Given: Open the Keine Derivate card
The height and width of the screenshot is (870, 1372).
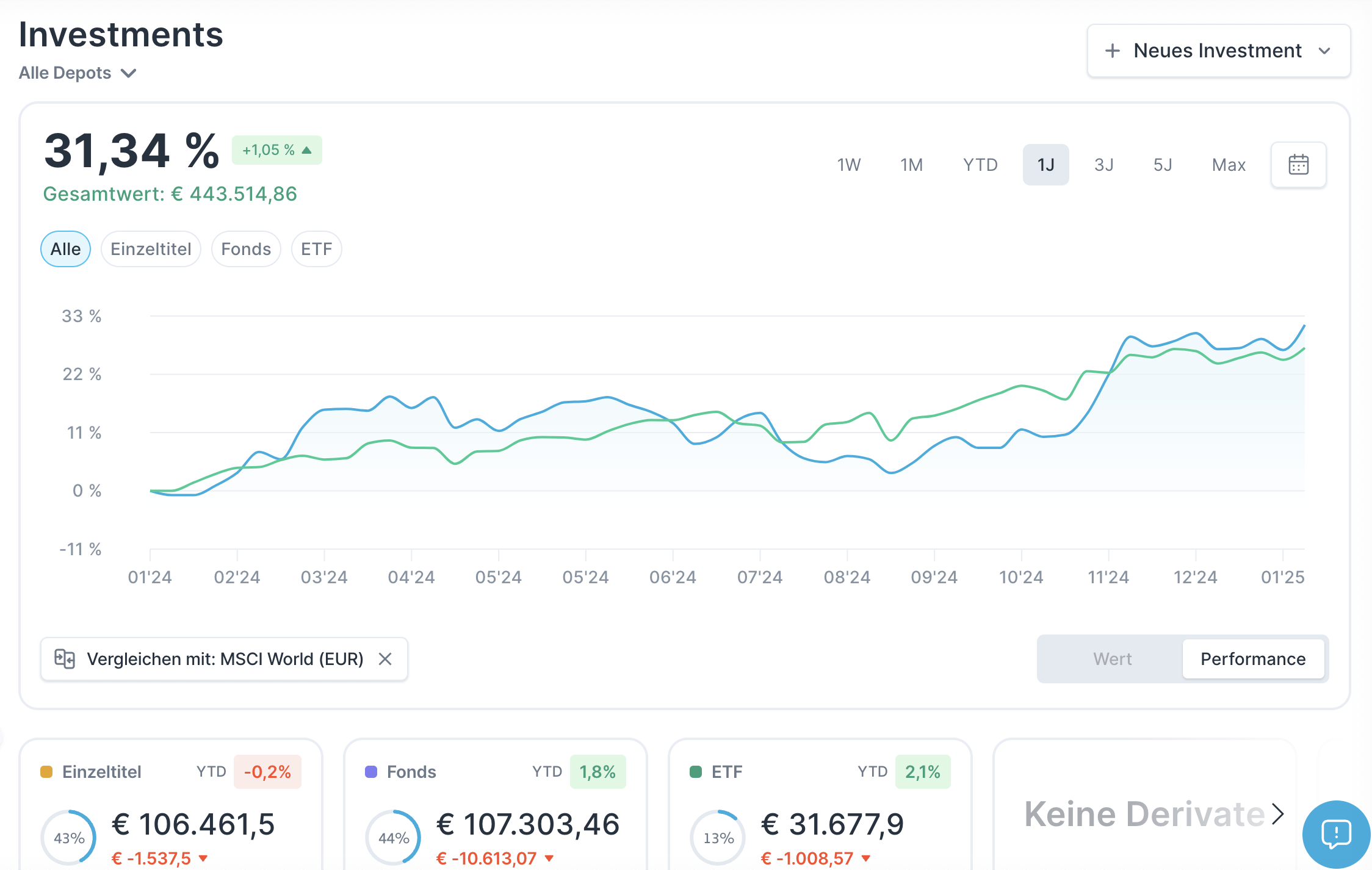Looking at the screenshot, I should [1145, 814].
